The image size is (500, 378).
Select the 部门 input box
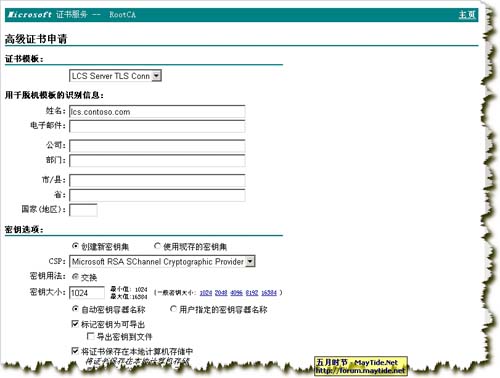coord(157,160)
